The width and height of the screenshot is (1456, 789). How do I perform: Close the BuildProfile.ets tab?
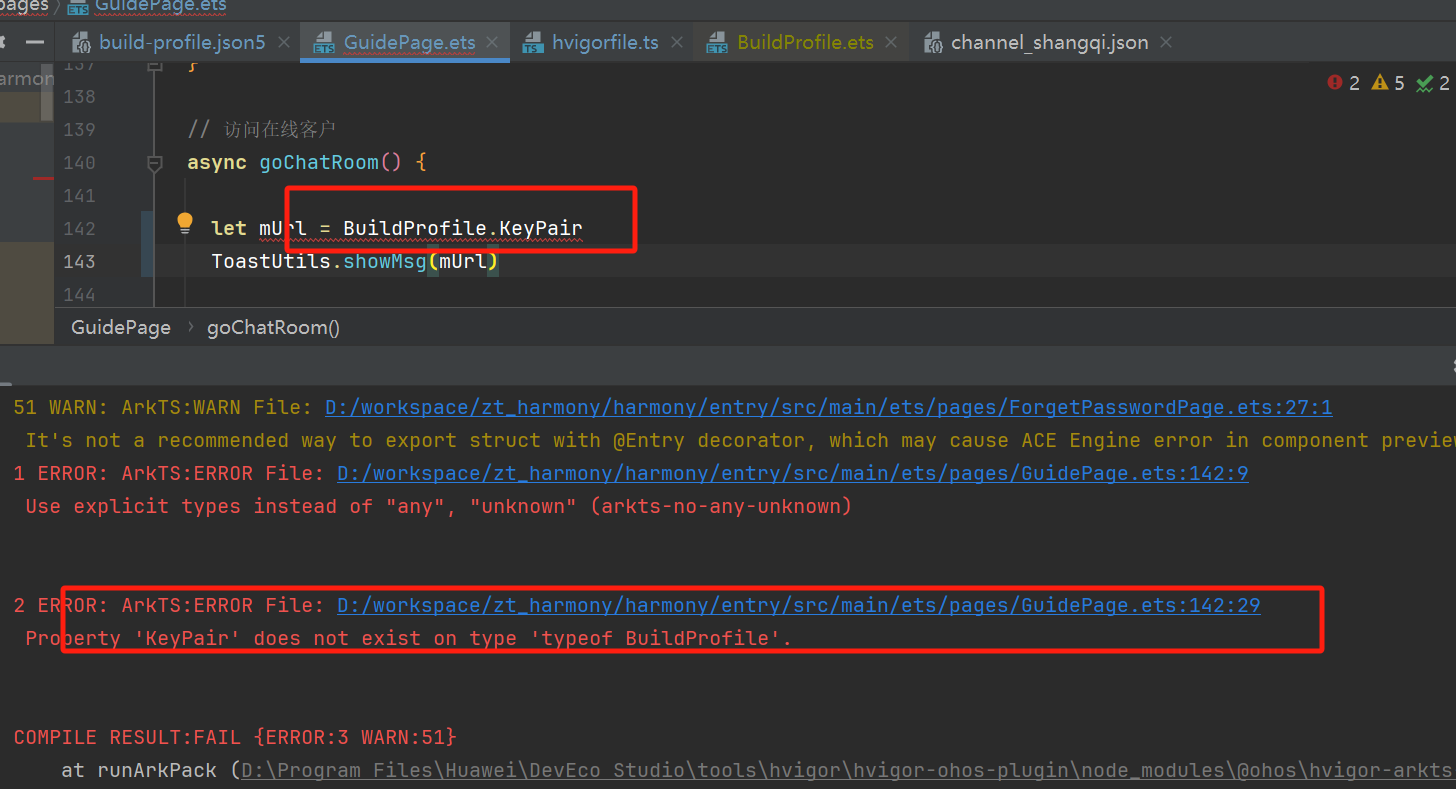tap(892, 43)
